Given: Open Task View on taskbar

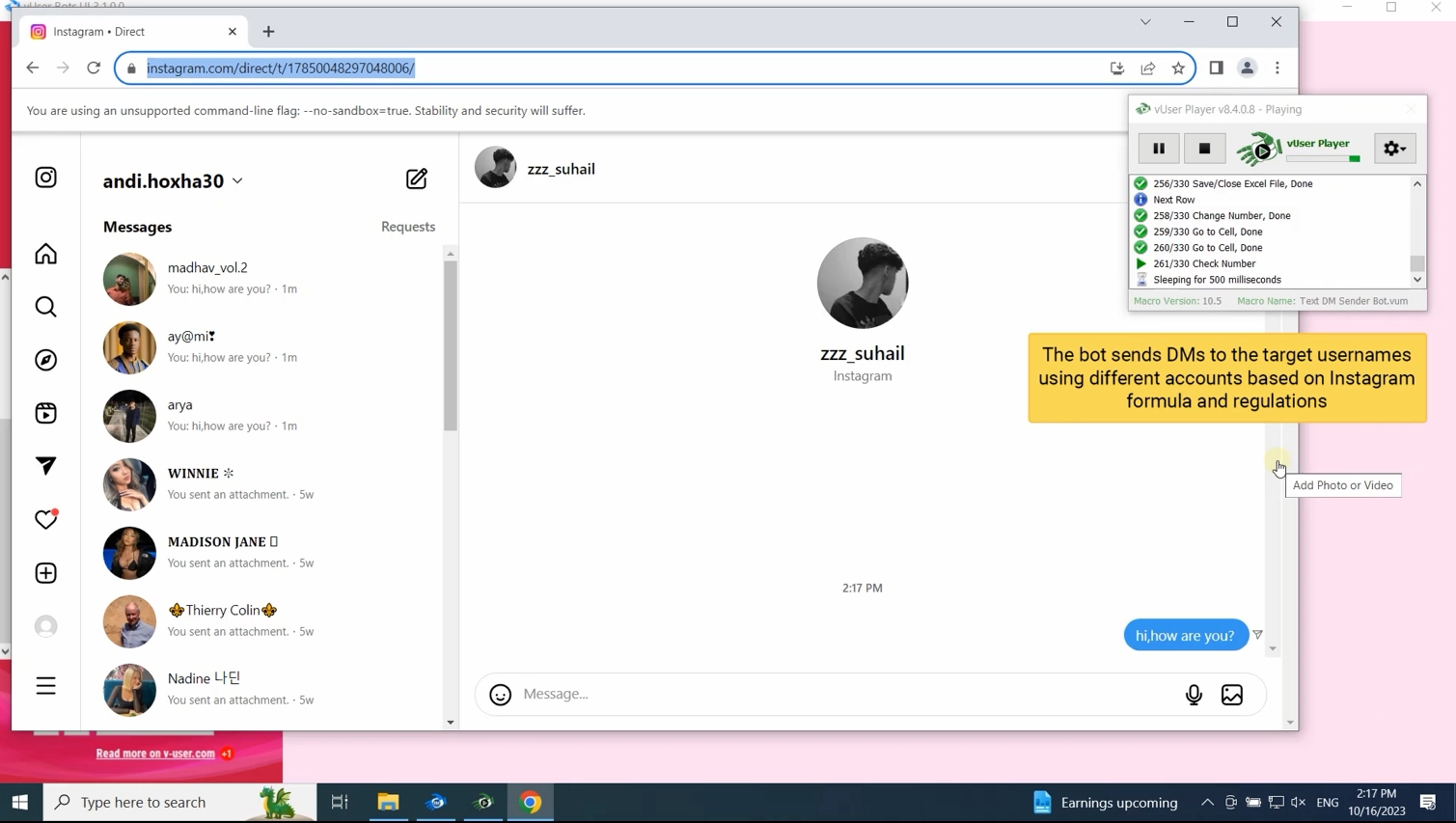Looking at the screenshot, I should click(x=340, y=802).
